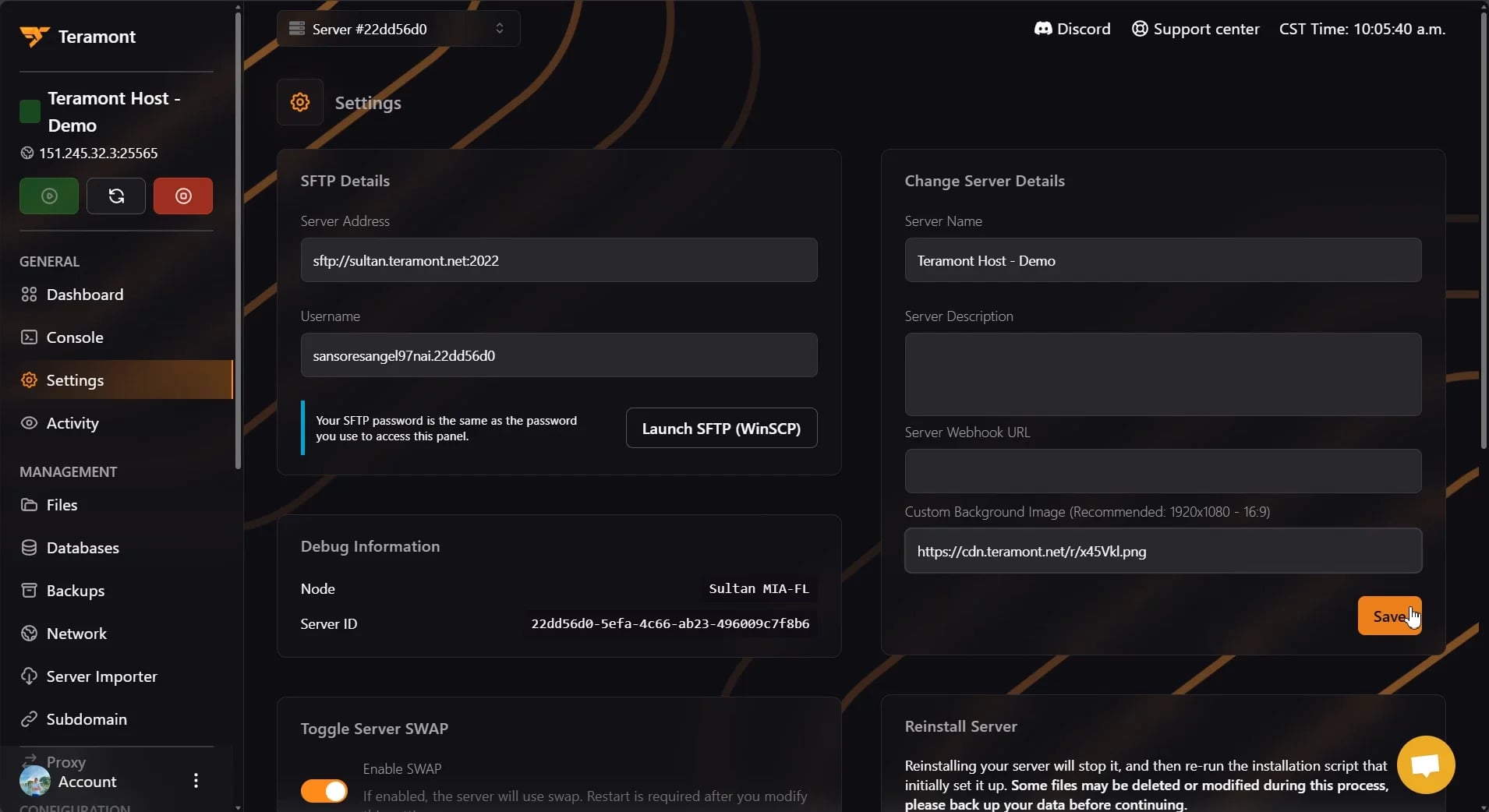The height and width of the screenshot is (812, 1489).
Task: Click the Account label in the sidebar
Action: [x=87, y=782]
